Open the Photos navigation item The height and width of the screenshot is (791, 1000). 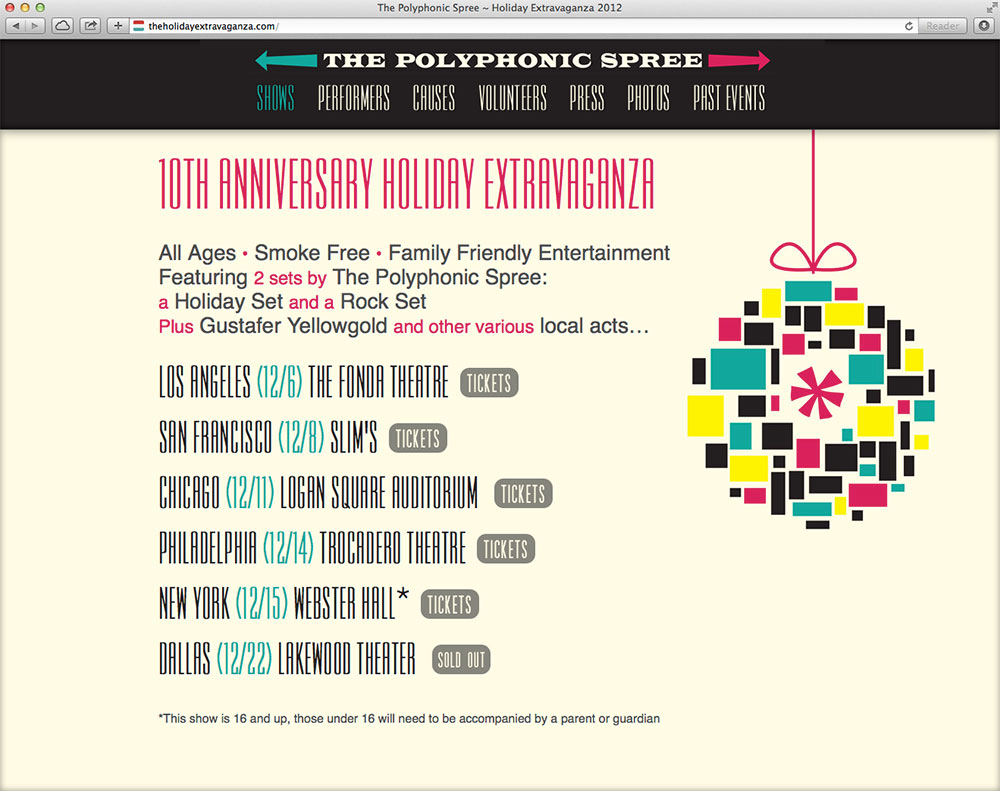pyautogui.click(x=648, y=98)
